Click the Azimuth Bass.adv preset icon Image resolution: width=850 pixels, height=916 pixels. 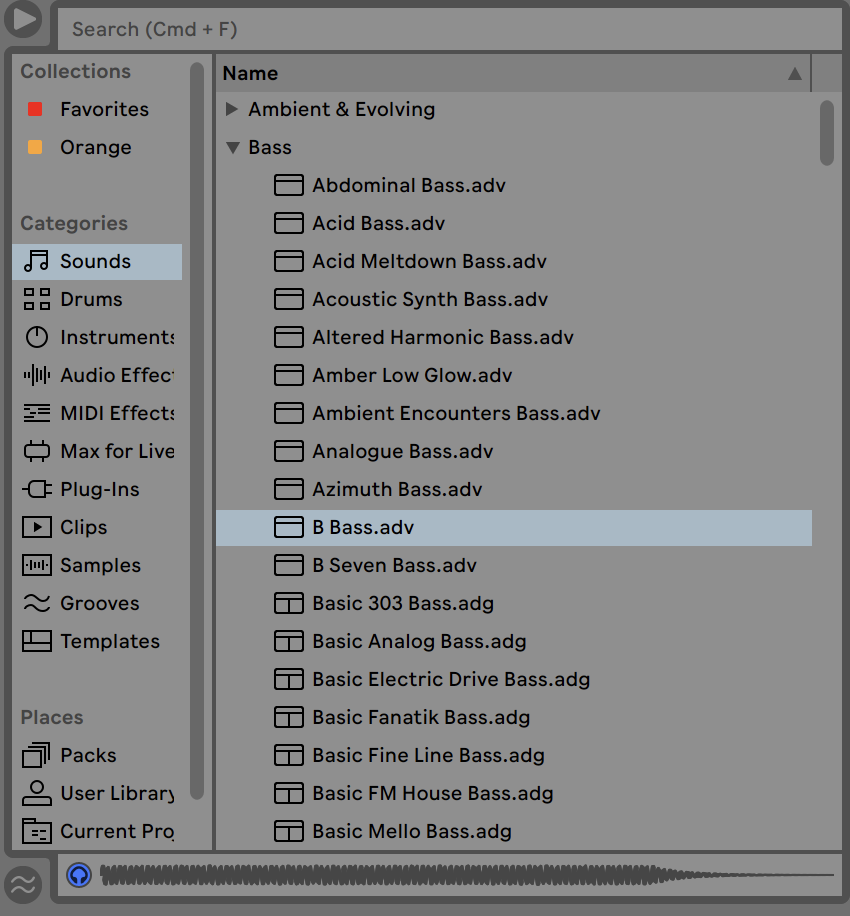289,489
